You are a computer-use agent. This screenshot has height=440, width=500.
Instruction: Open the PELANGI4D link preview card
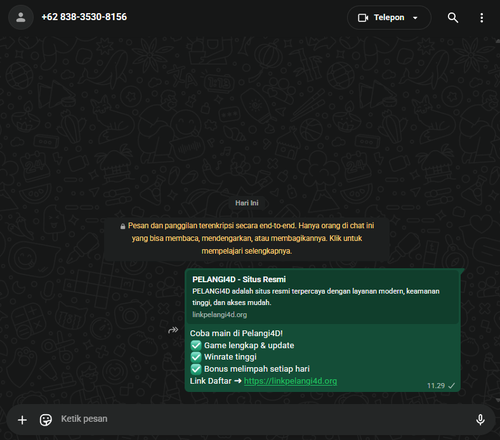[323, 296]
